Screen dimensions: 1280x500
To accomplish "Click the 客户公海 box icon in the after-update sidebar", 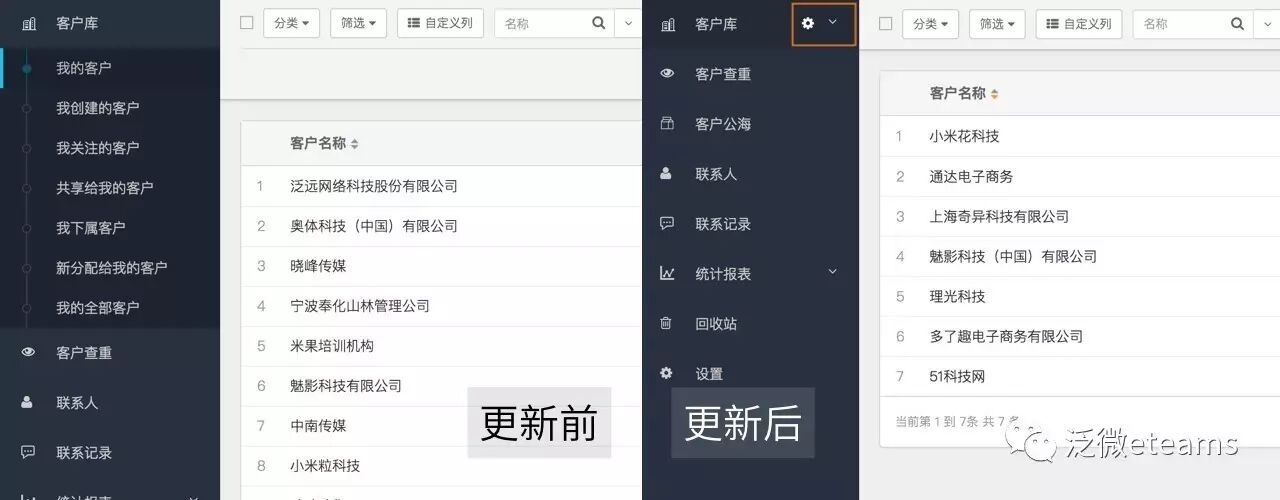I will coord(667,123).
